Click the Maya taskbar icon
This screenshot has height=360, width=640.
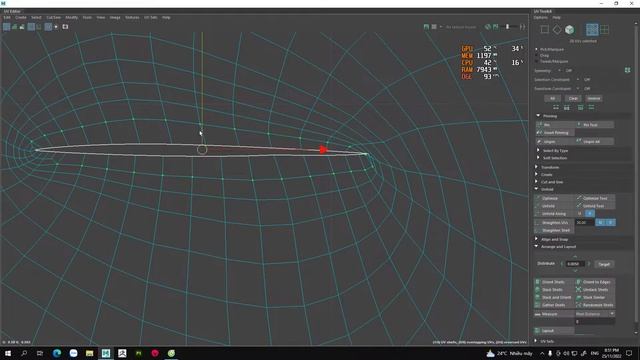pyautogui.click(x=106, y=353)
